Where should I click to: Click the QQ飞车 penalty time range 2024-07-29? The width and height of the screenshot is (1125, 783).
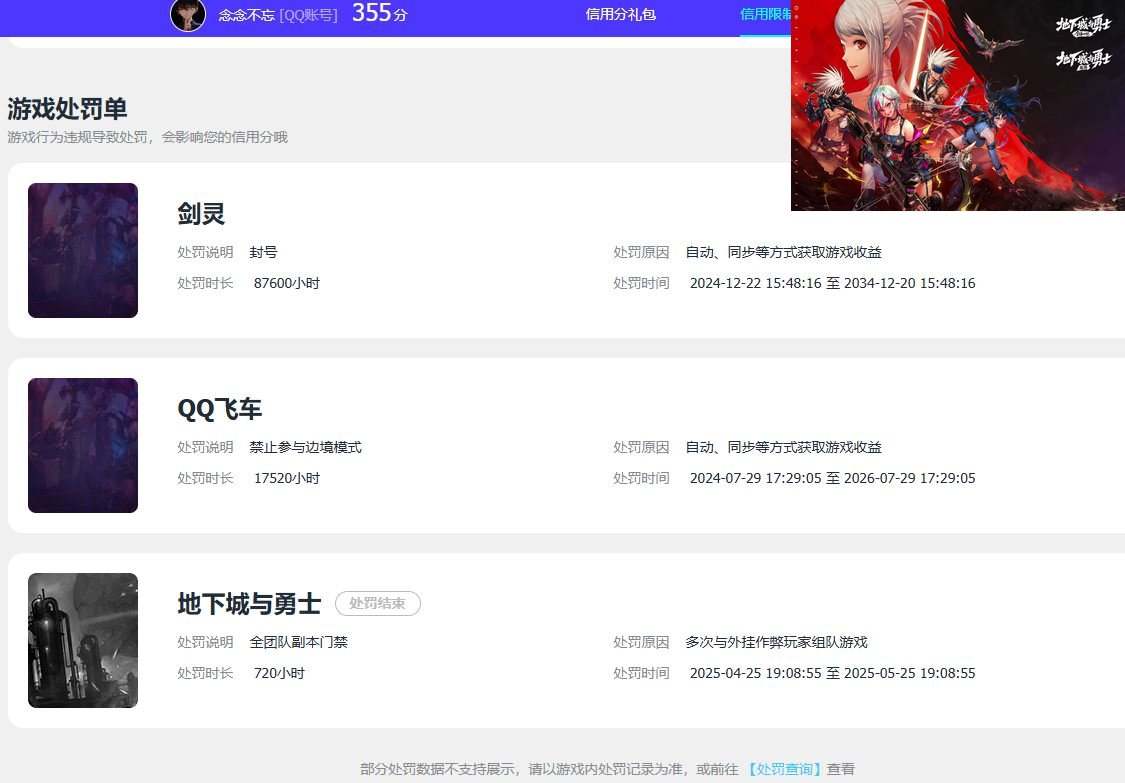[x=832, y=479]
